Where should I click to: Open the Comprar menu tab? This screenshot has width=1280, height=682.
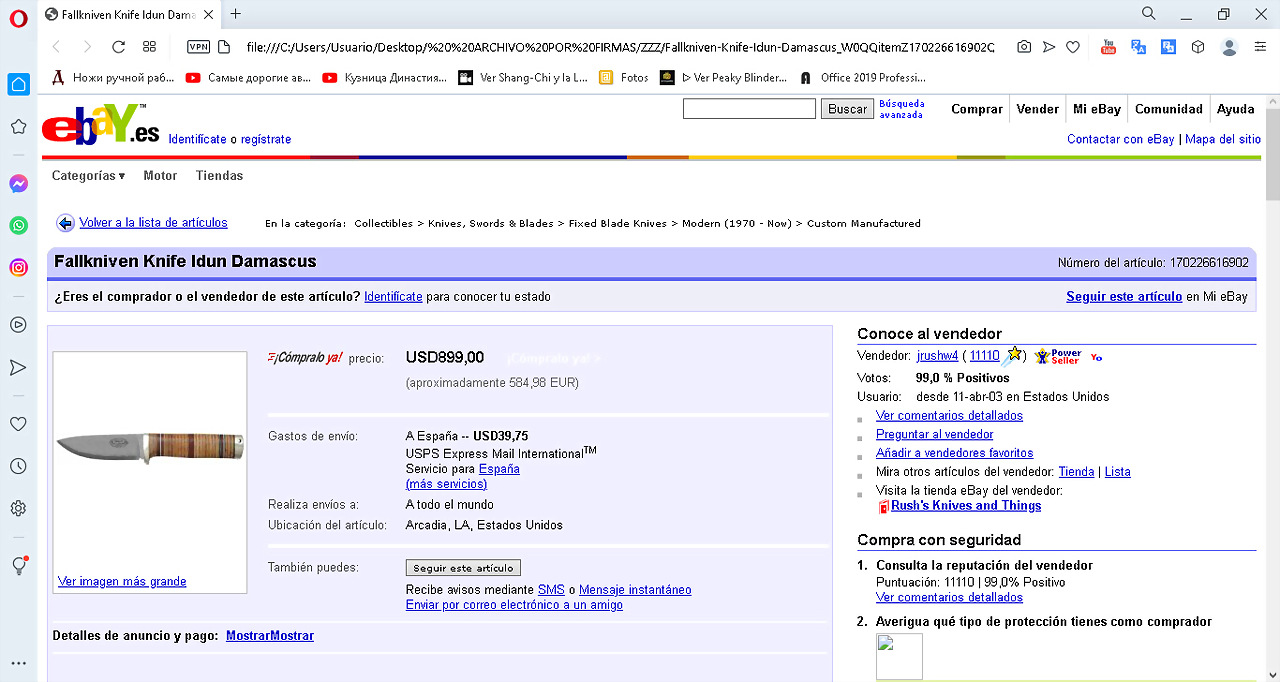pos(977,109)
